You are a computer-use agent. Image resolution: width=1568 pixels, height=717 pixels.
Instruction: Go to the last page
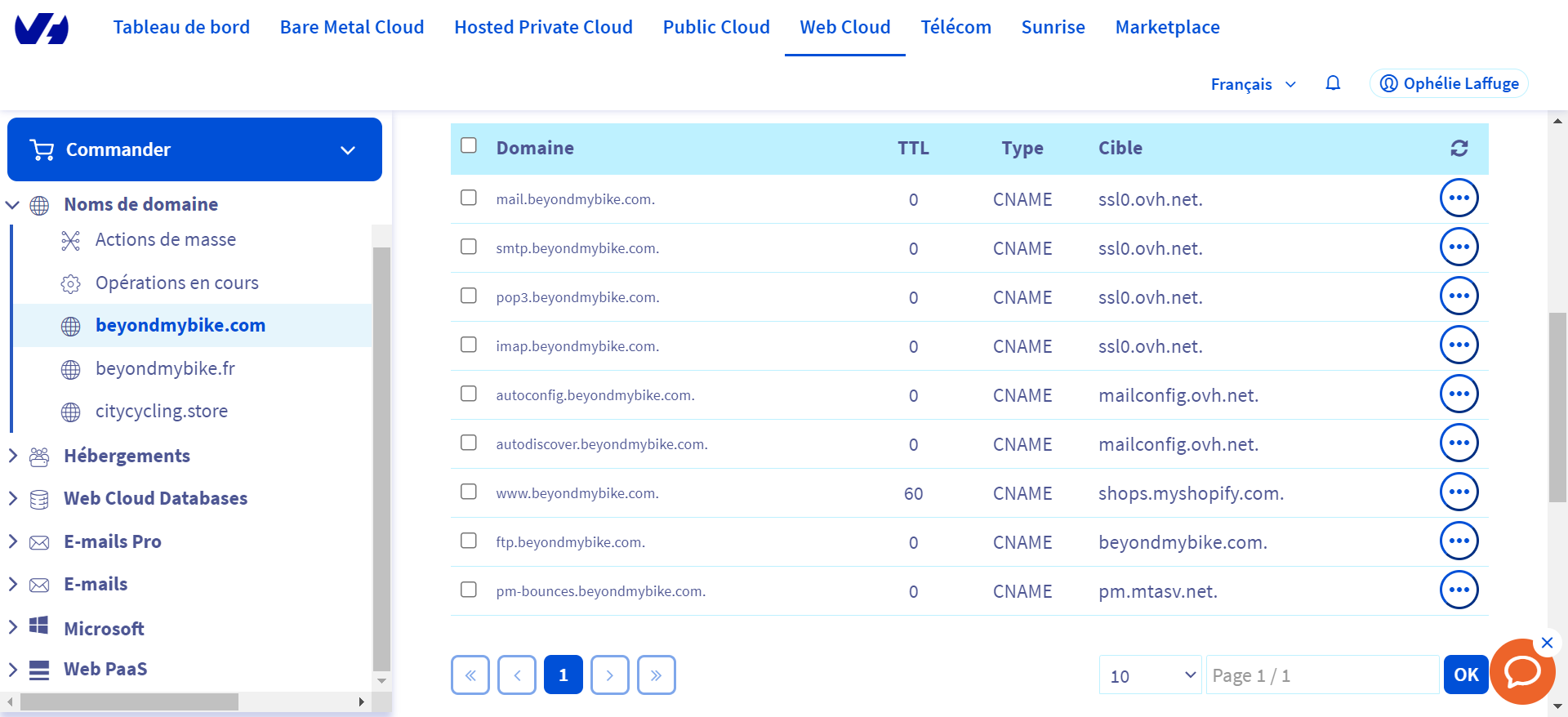click(657, 675)
